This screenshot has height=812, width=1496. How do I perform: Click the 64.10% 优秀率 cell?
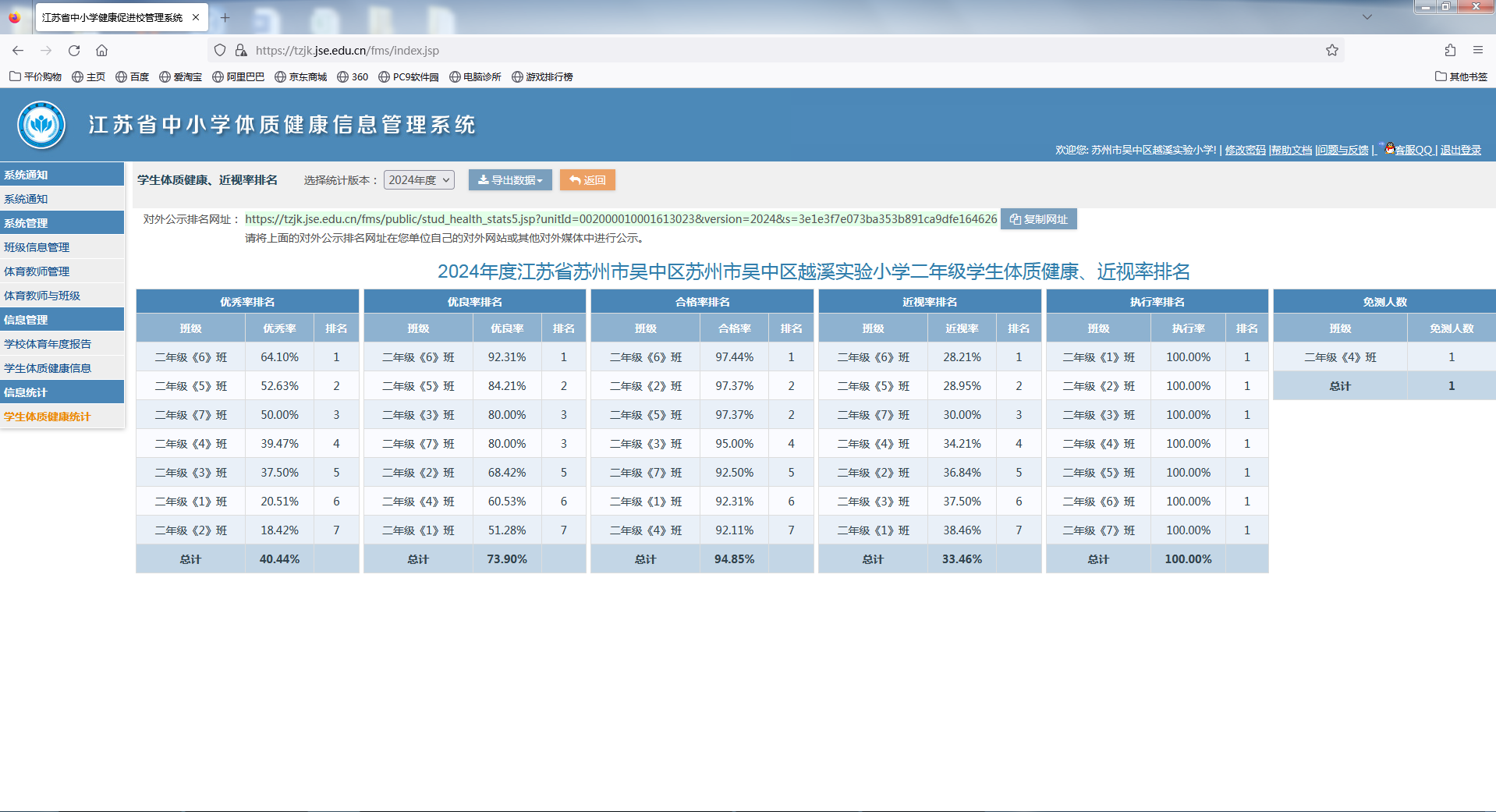(279, 357)
